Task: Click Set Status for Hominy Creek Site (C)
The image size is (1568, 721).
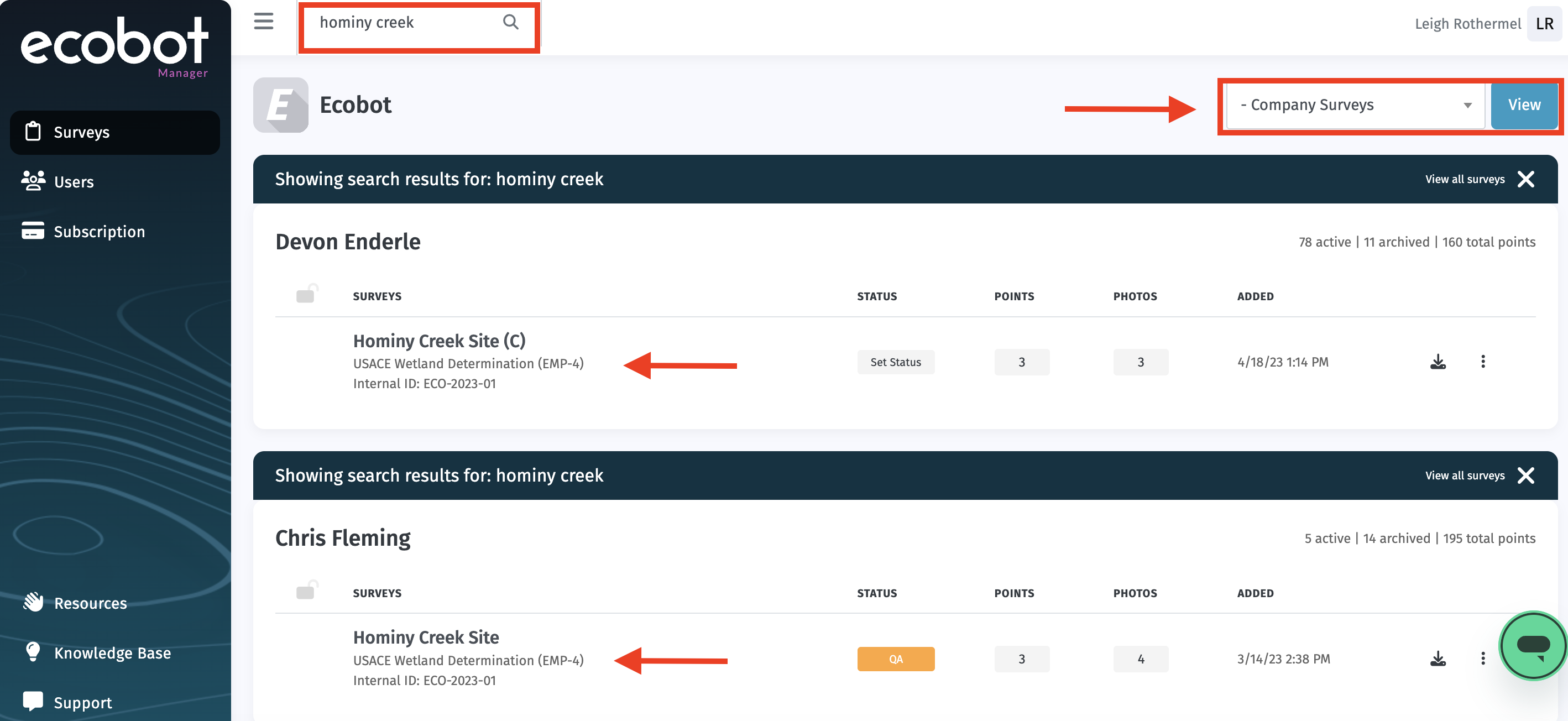Action: pyautogui.click(x=895, y=362)
